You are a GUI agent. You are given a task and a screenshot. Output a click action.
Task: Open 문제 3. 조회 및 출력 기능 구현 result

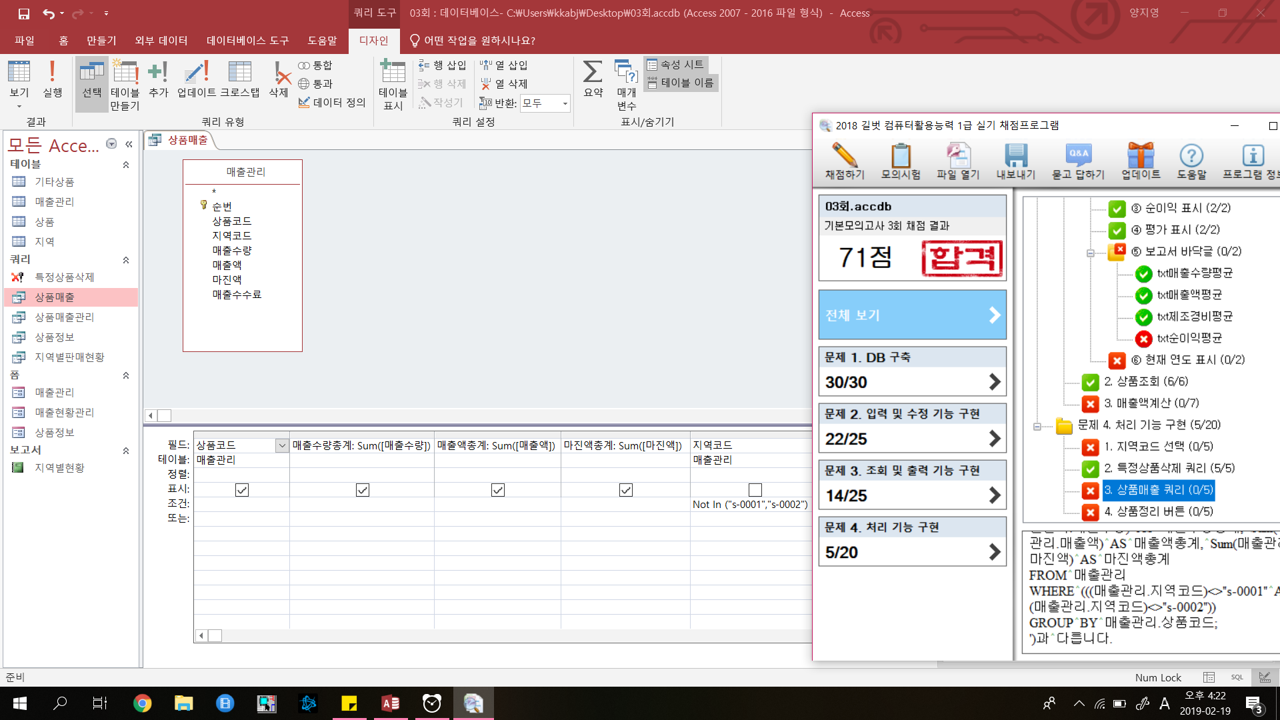912,484
